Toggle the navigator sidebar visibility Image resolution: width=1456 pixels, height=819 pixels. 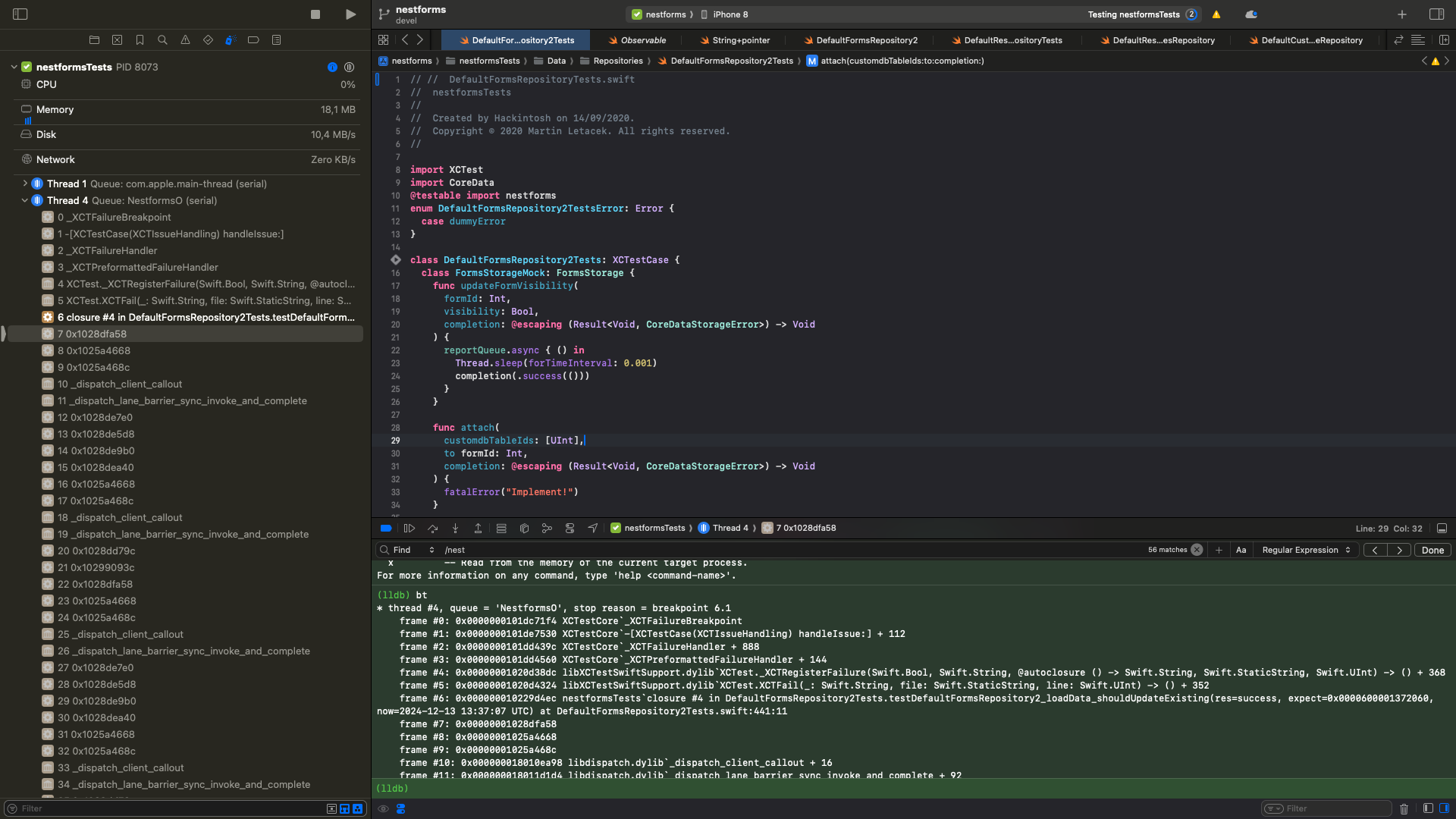pos(20,14)
